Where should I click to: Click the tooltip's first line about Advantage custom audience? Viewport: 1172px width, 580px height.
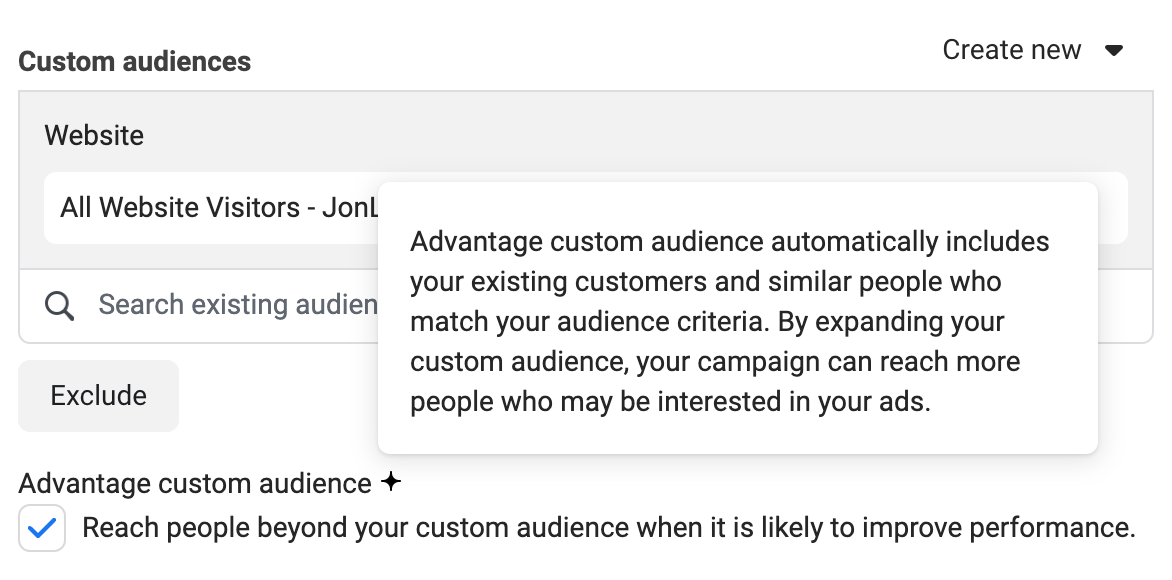tap(730, 242)
